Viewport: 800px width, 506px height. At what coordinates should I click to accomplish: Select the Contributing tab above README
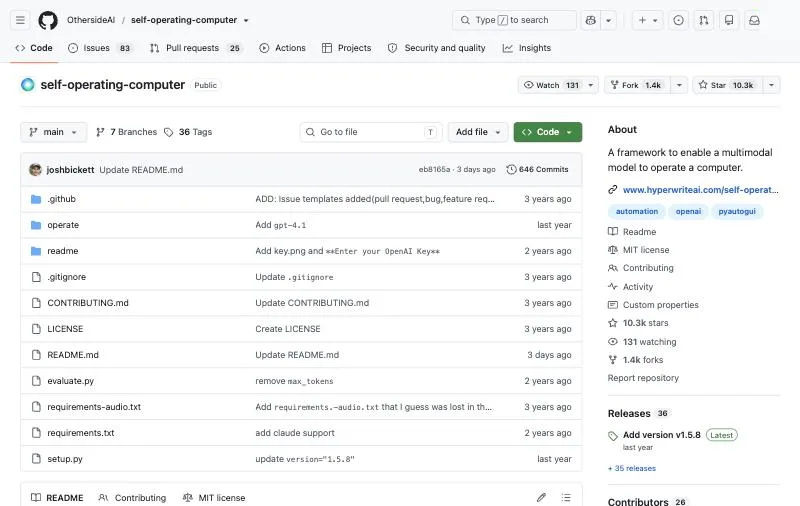pyautogui.click(x=132, y=497)
